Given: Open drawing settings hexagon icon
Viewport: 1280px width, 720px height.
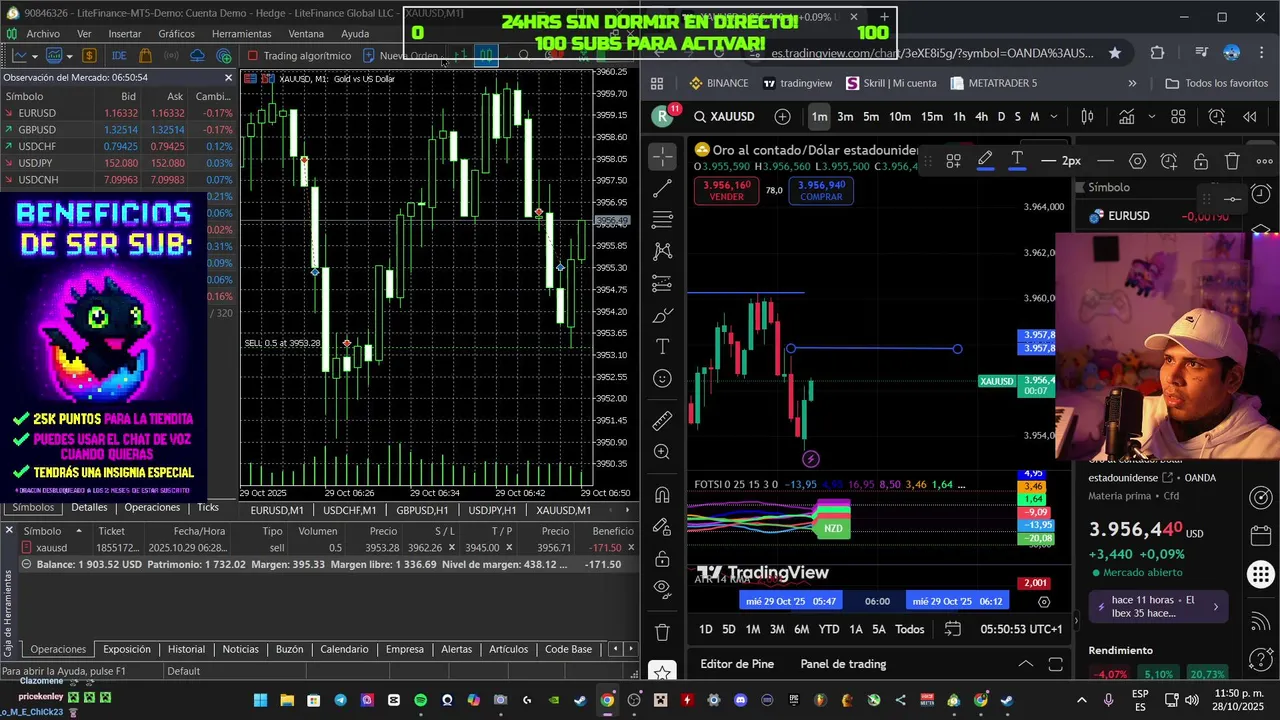Looking at the screenshot, I should [1137, 161].
